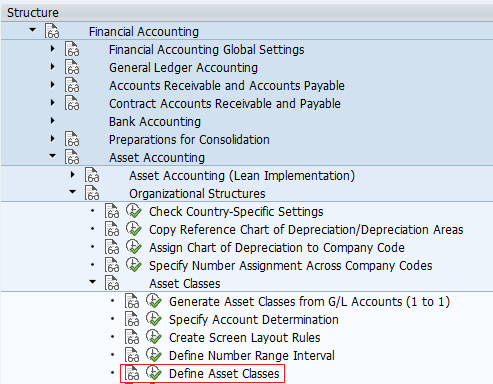Viewport: 493px width, 384px height.
Task: Click Check Country-Specific Settings text
Action: pyautogui.click(x=236, y=212)
